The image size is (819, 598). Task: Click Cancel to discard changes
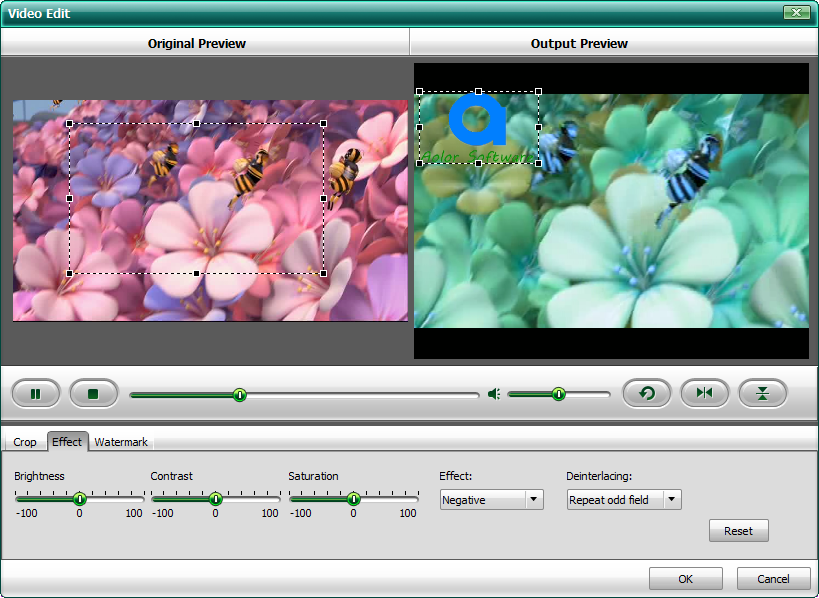[x=773, y=579]
